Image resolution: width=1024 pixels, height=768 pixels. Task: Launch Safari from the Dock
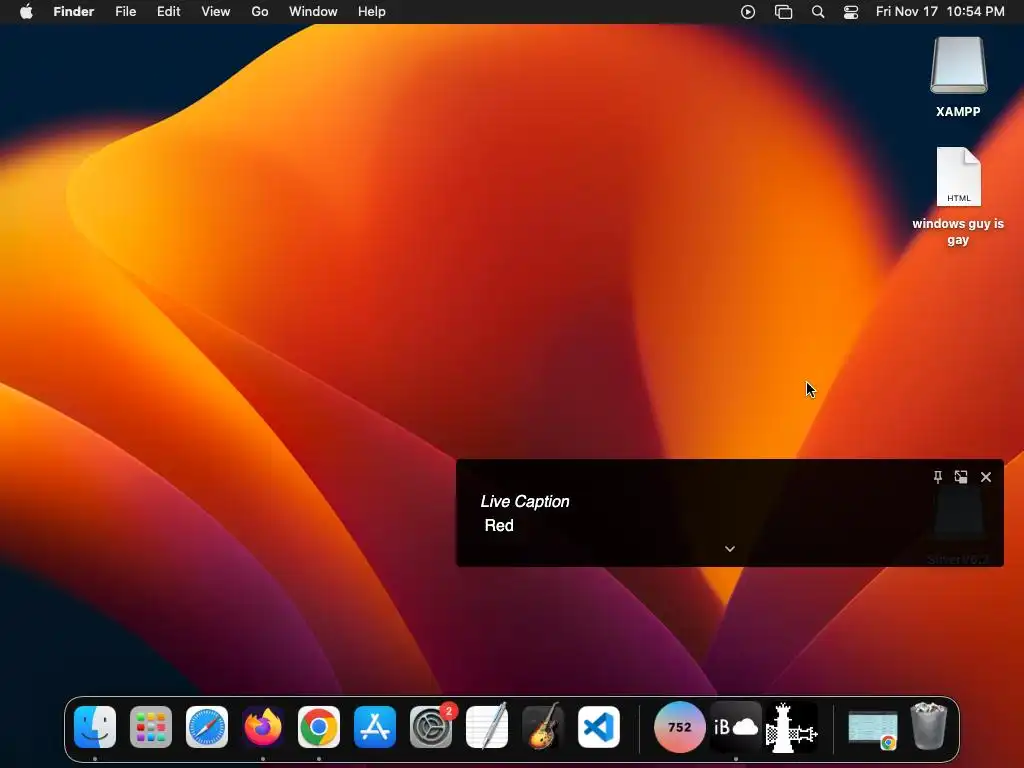click(207, 727)
